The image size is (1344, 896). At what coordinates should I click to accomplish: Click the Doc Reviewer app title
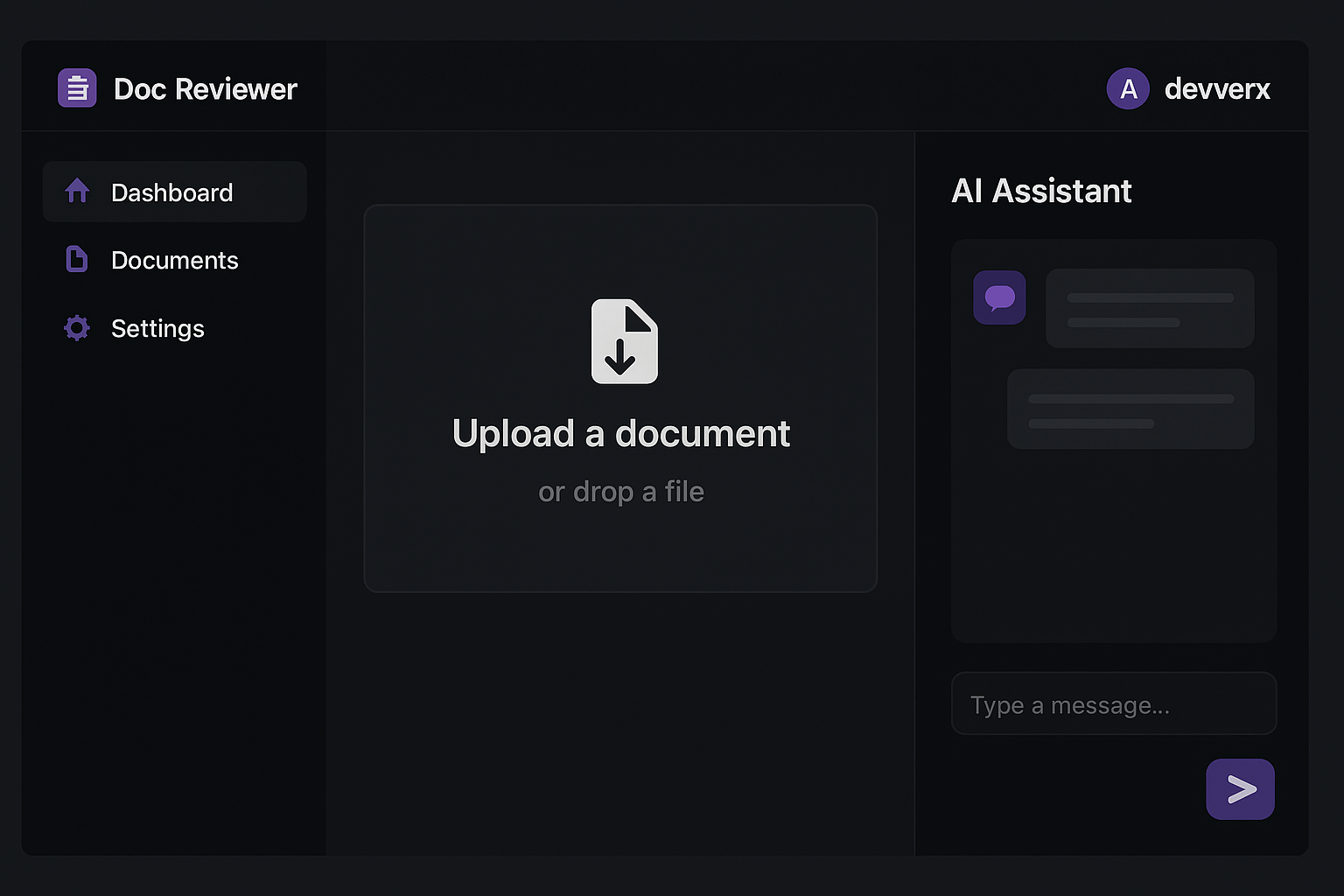coord(206,89)
